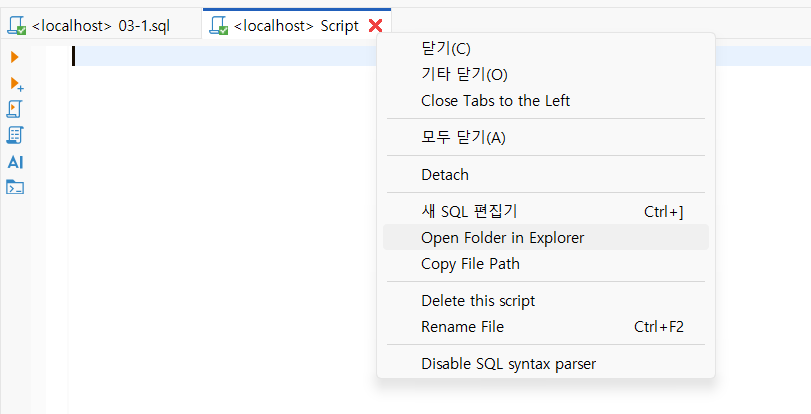Click the 03-1.sql tab's script icon

[x=16, y=26]
